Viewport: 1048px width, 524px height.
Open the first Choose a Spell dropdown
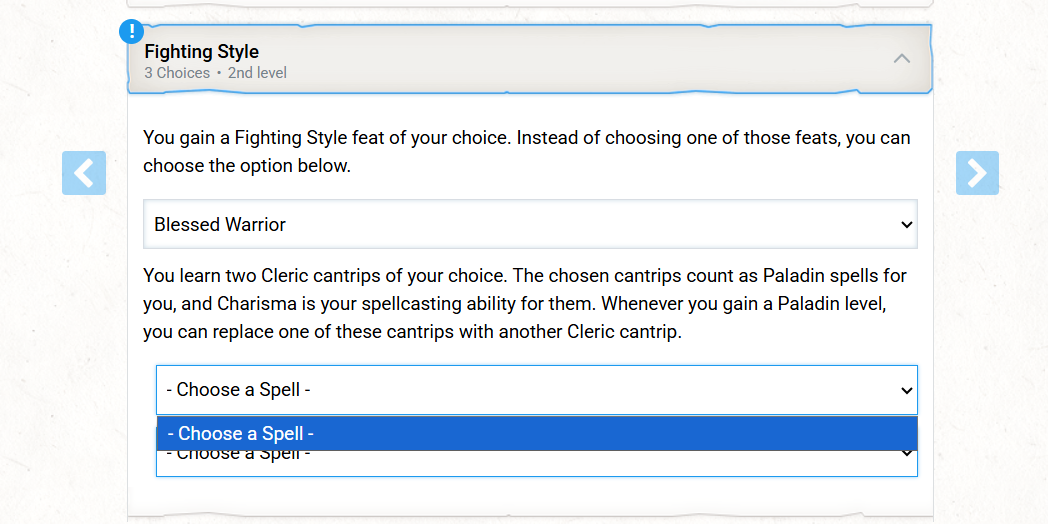[x=537, y=390]
